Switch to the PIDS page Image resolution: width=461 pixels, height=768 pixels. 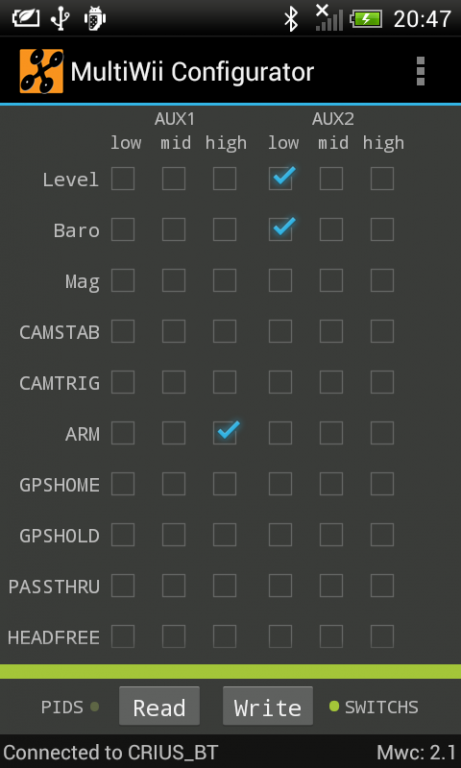pyautogui.click(x=62, y=707)
